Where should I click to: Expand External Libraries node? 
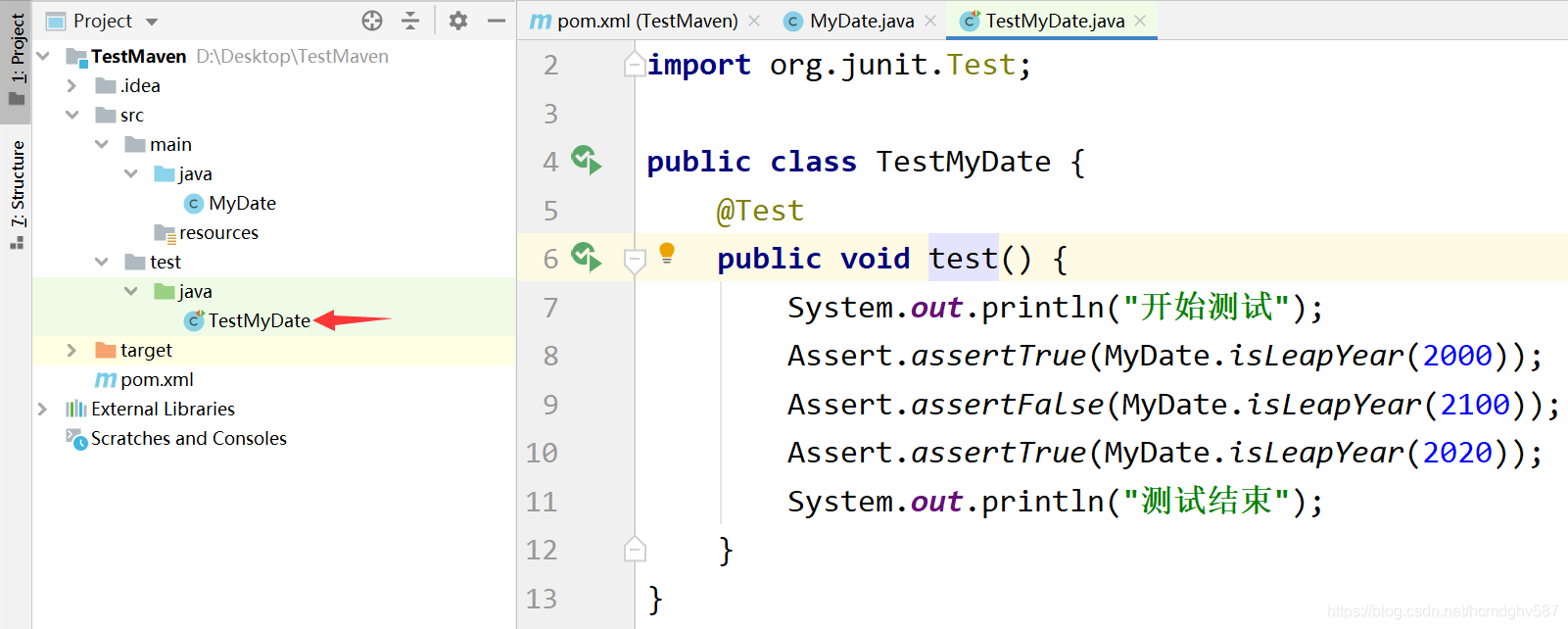[x=42, y=409]
